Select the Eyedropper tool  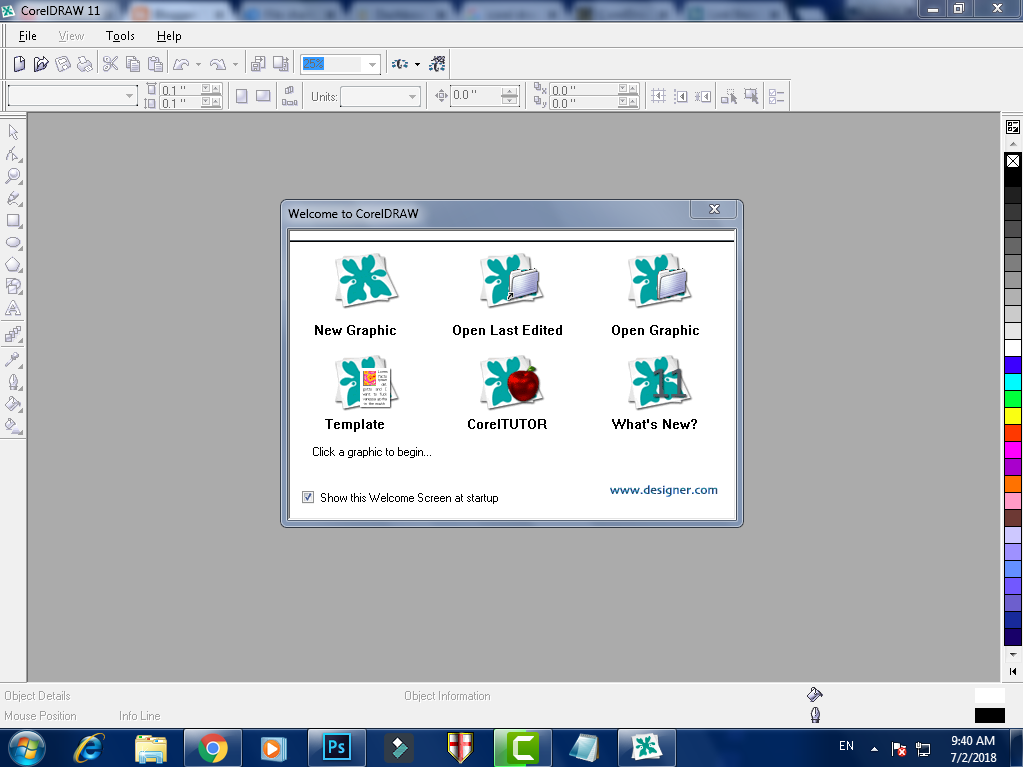click(x=13, y=359)
